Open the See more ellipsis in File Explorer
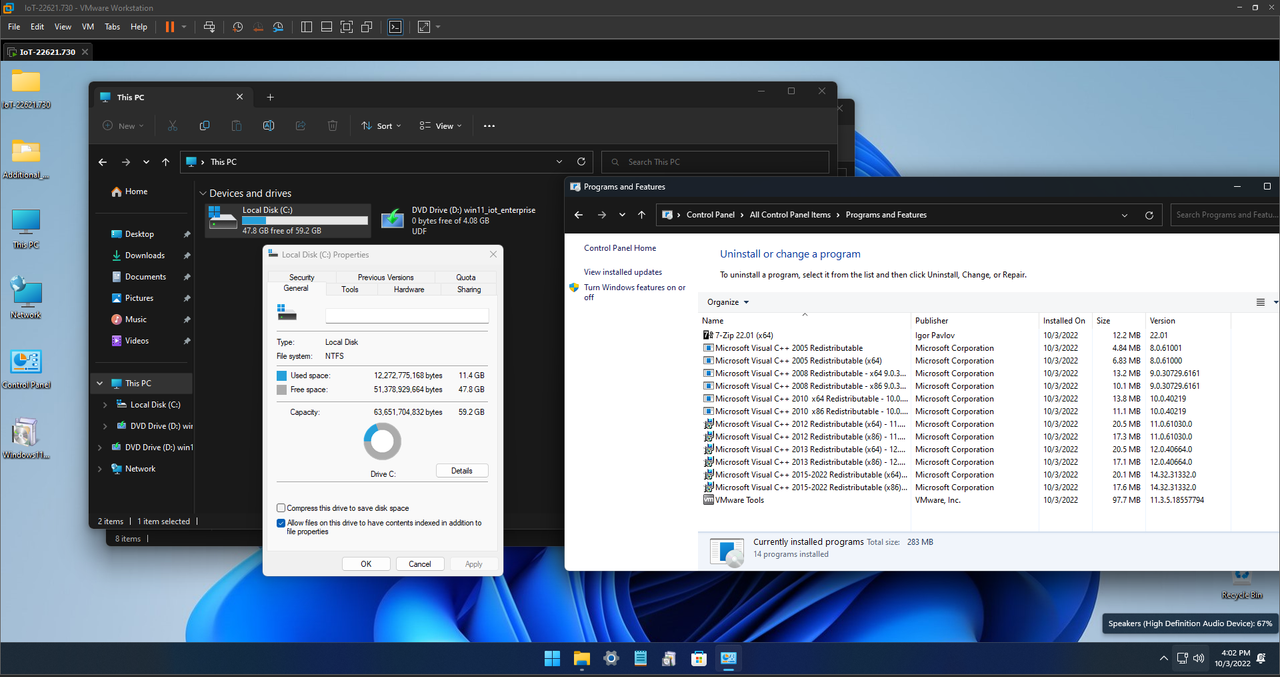 pos(489,126)
